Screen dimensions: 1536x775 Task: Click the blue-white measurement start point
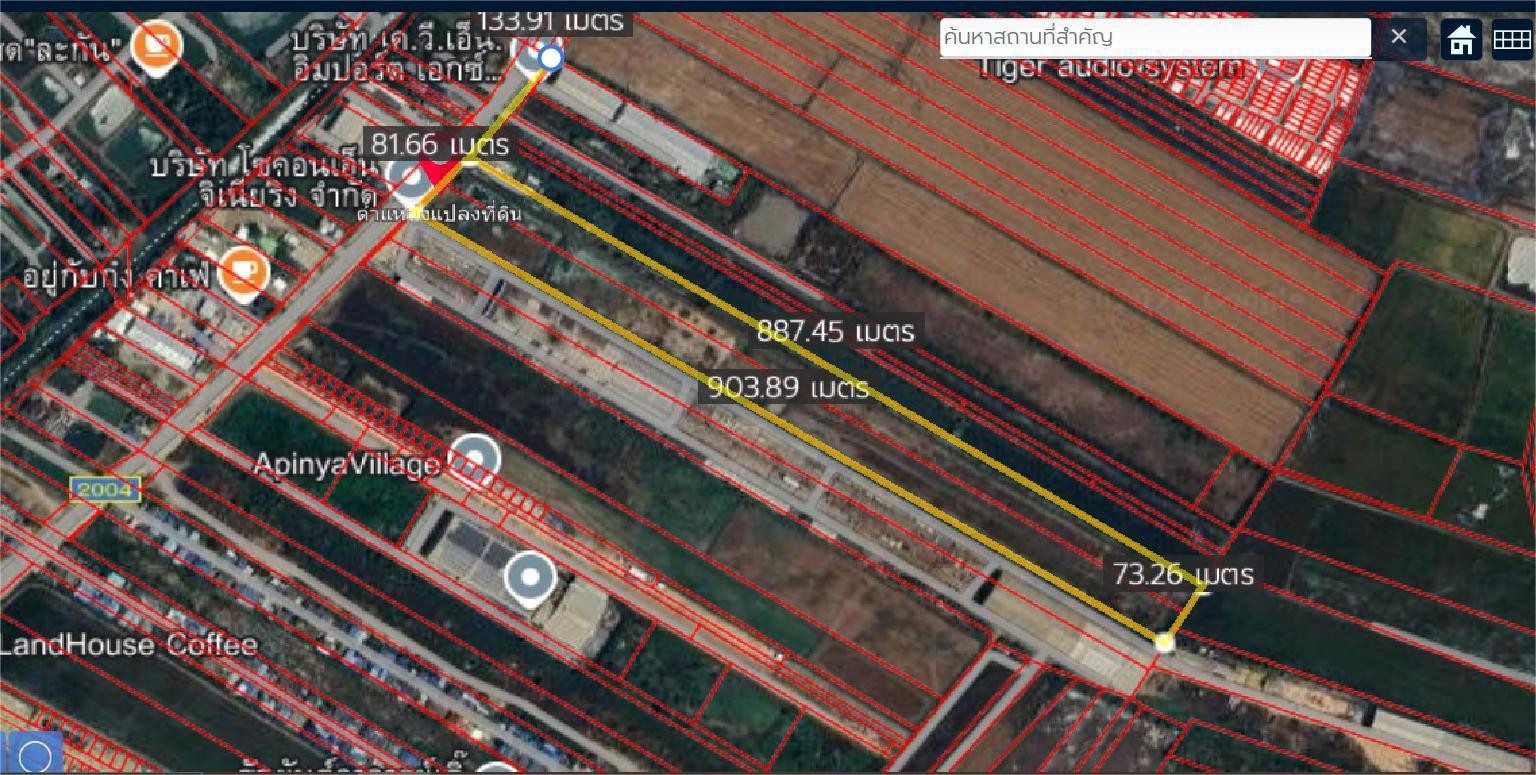pos(550,58)
